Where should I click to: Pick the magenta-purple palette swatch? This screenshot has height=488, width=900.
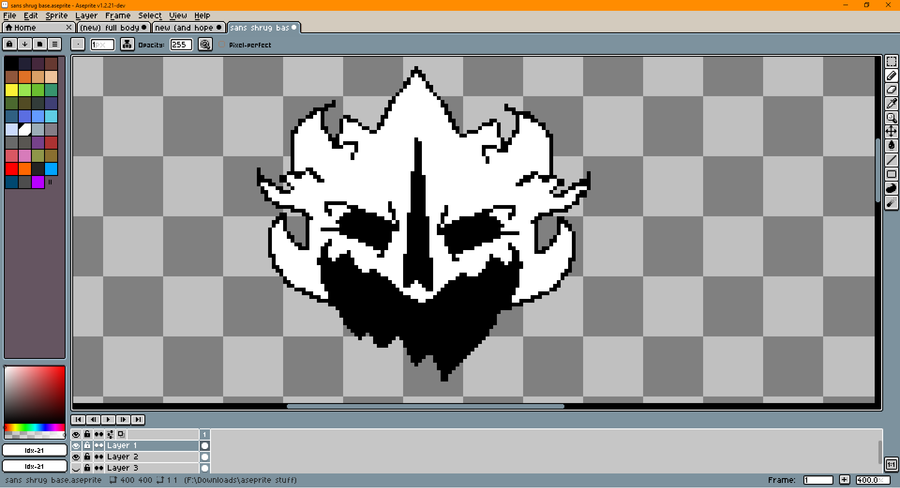[38, 182]
